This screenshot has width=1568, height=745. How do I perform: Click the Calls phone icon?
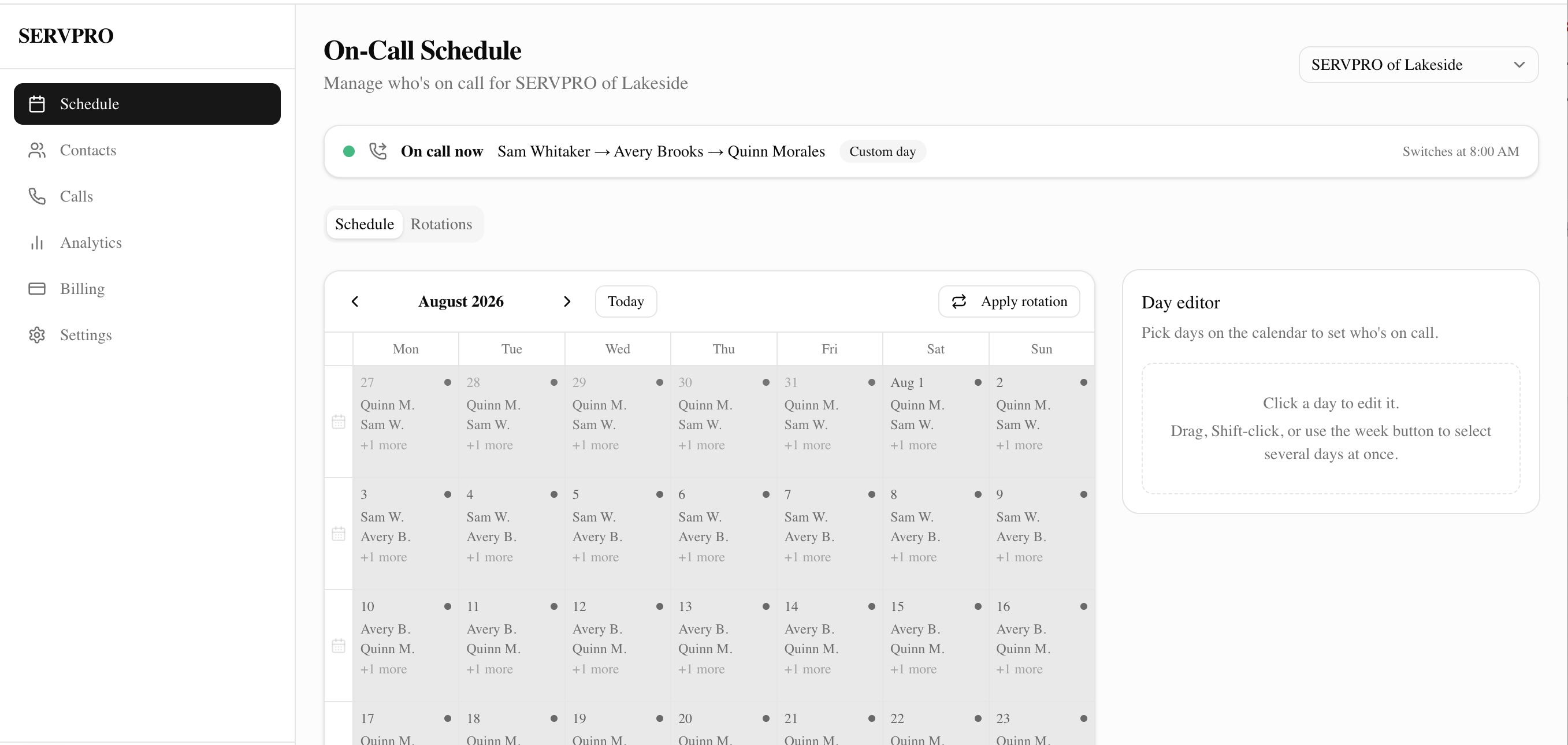click(37, 196)
